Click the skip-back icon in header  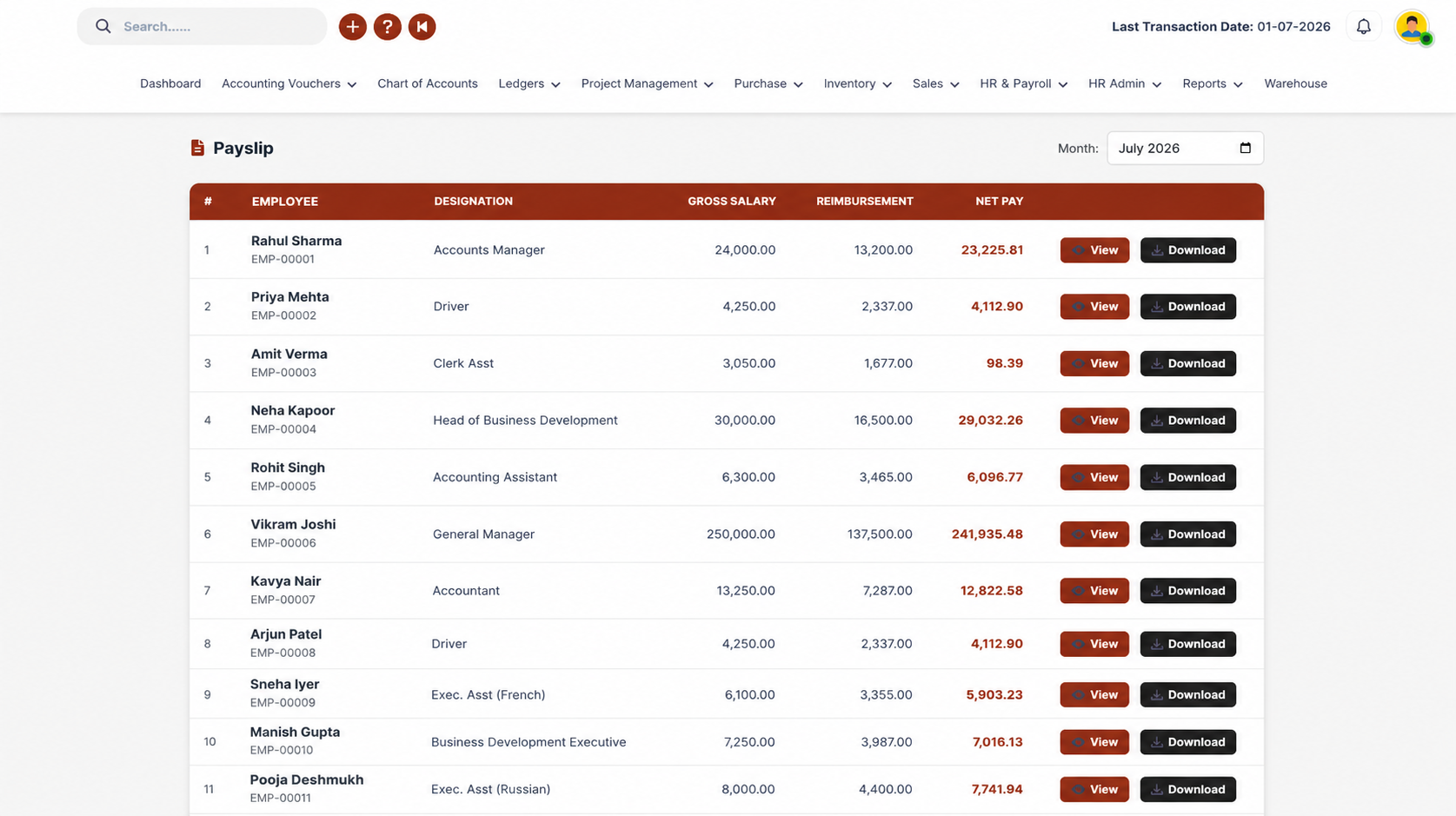[x=422, y=27]
